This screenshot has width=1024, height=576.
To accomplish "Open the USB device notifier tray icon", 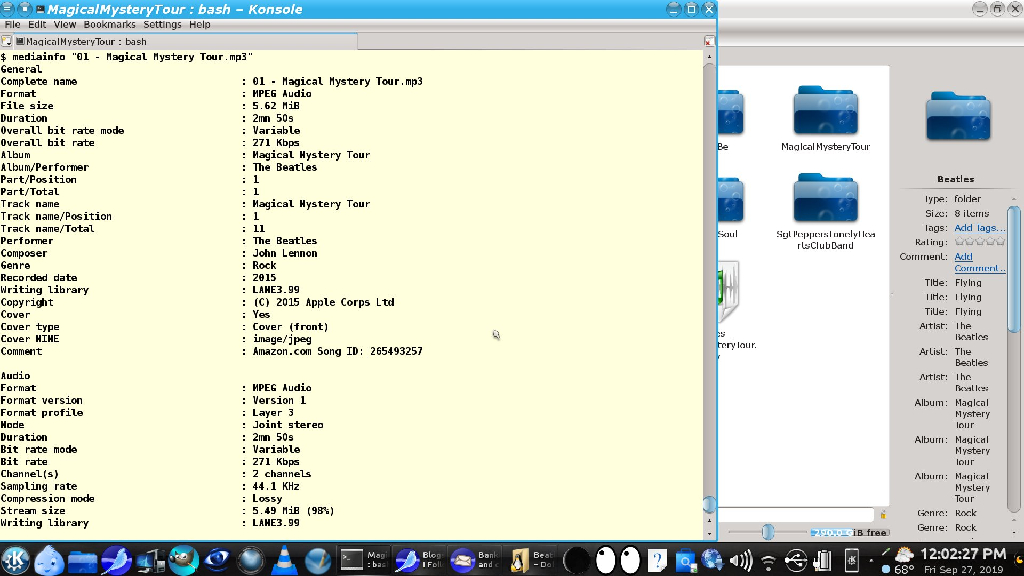I will tap(796, 560).
